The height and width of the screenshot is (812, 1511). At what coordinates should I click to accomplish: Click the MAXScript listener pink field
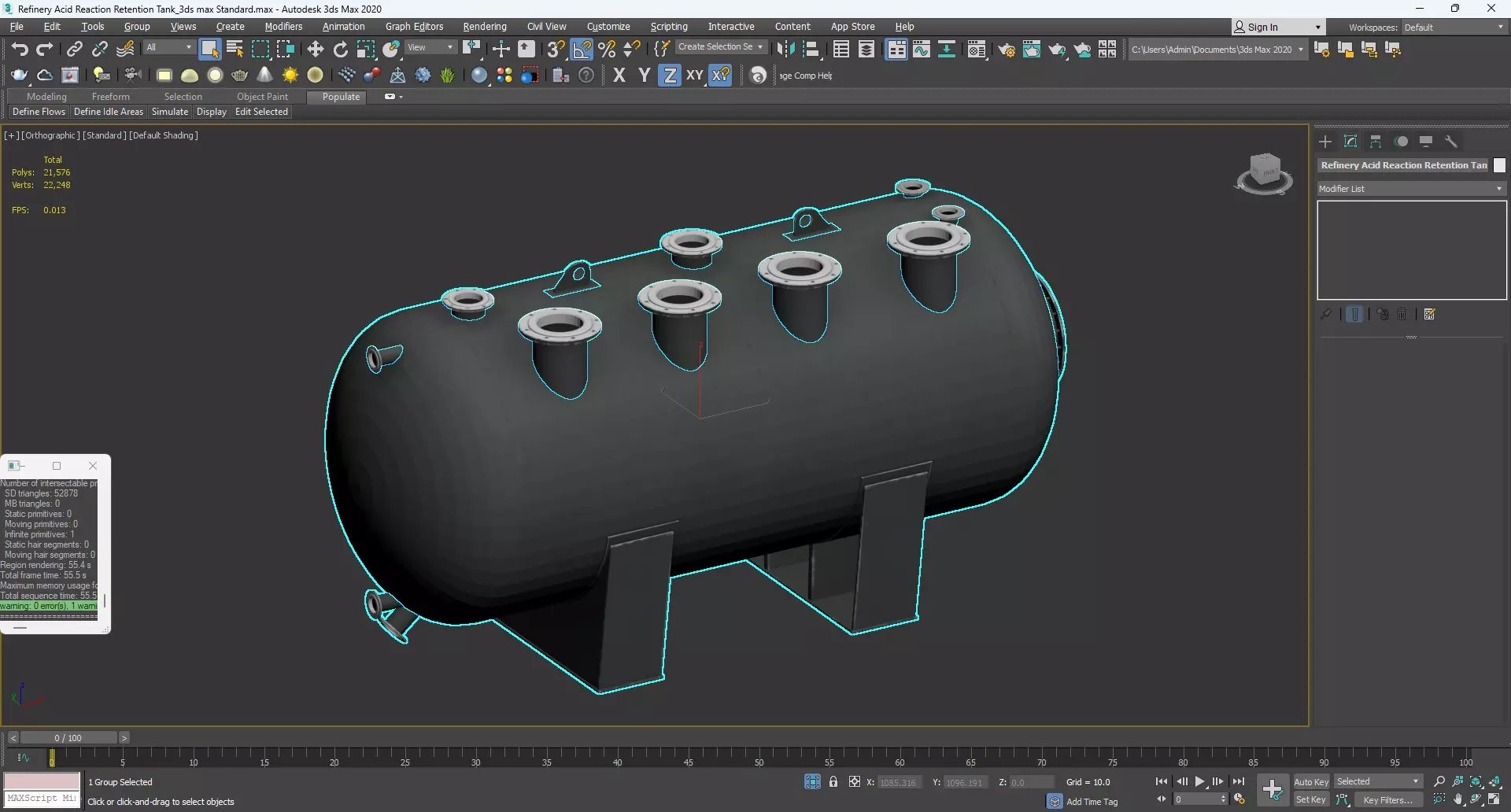pyautogui.click(x=42, y=781)
